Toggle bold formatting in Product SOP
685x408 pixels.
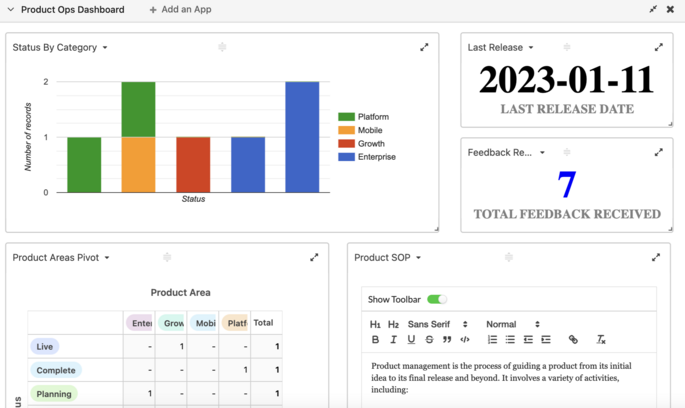[x=376, y=340]
